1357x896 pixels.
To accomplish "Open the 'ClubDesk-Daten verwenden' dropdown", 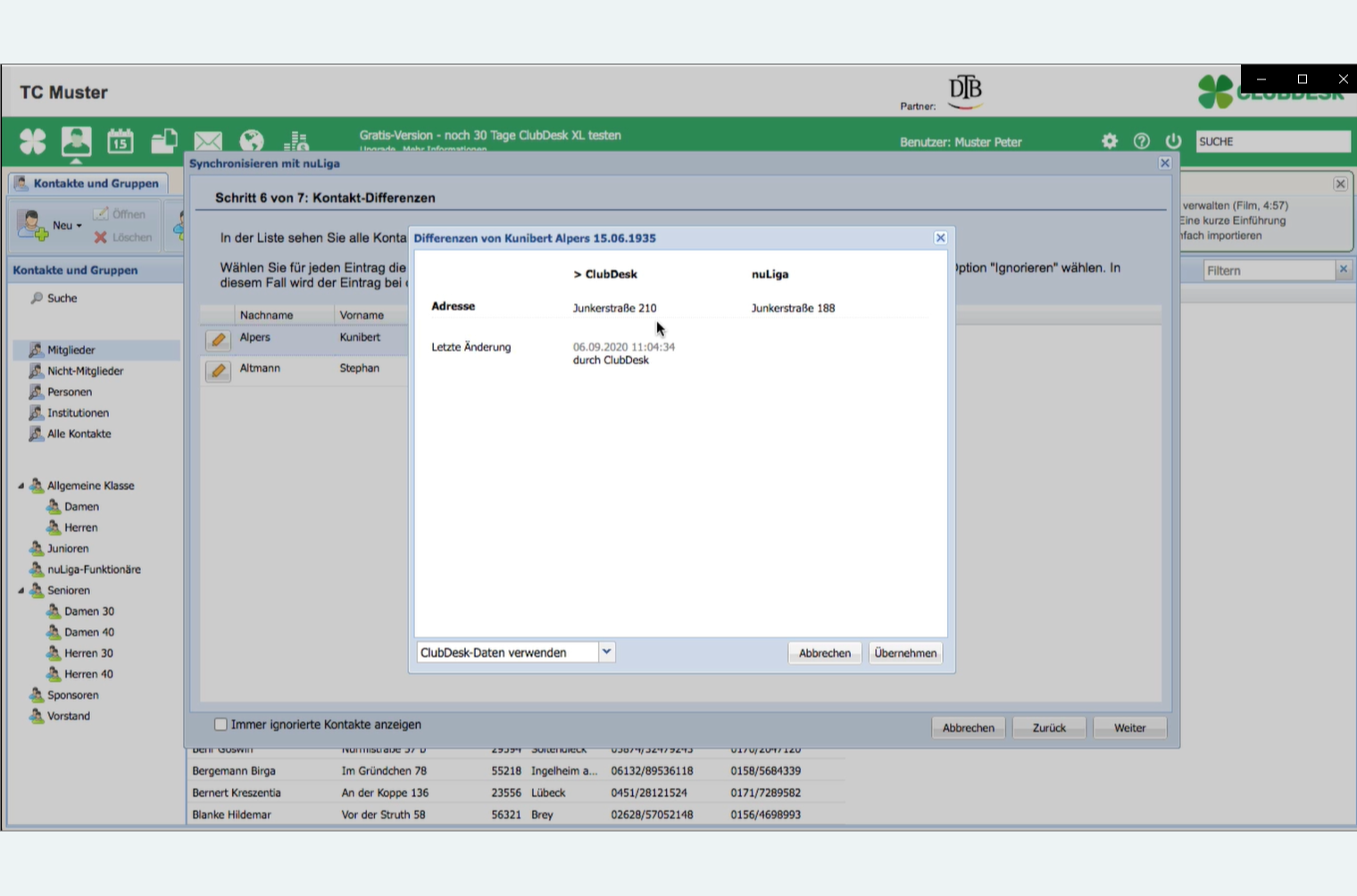I will (606, 652).
